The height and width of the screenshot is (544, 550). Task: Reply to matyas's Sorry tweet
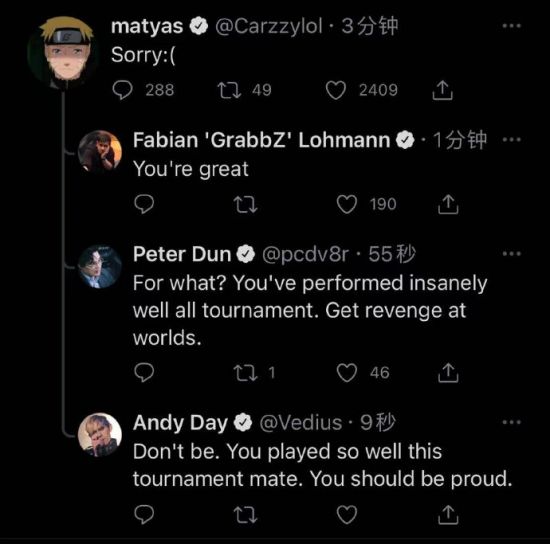click(122, 90)
